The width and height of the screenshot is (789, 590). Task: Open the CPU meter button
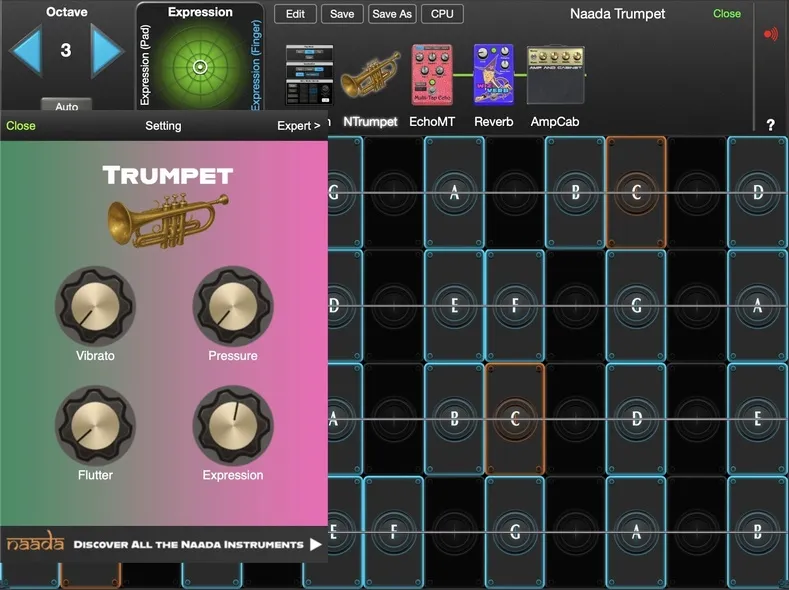[x=442, y=14]
